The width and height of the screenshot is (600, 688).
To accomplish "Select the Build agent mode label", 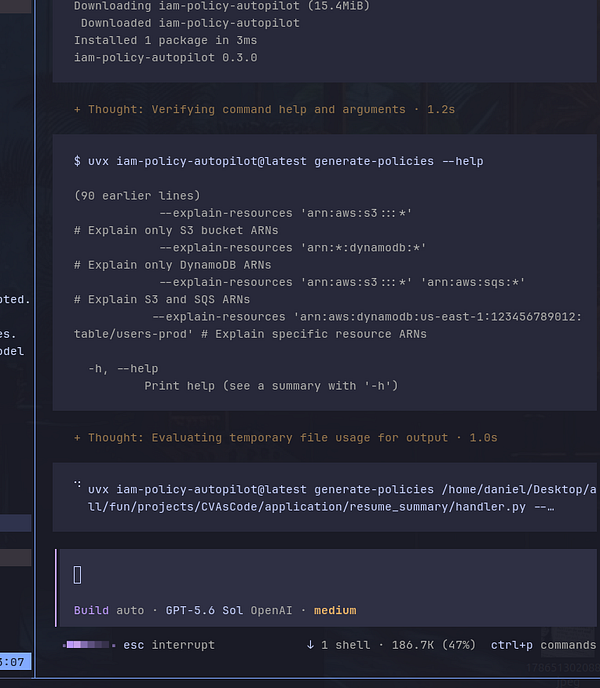I will click(91, 610).
